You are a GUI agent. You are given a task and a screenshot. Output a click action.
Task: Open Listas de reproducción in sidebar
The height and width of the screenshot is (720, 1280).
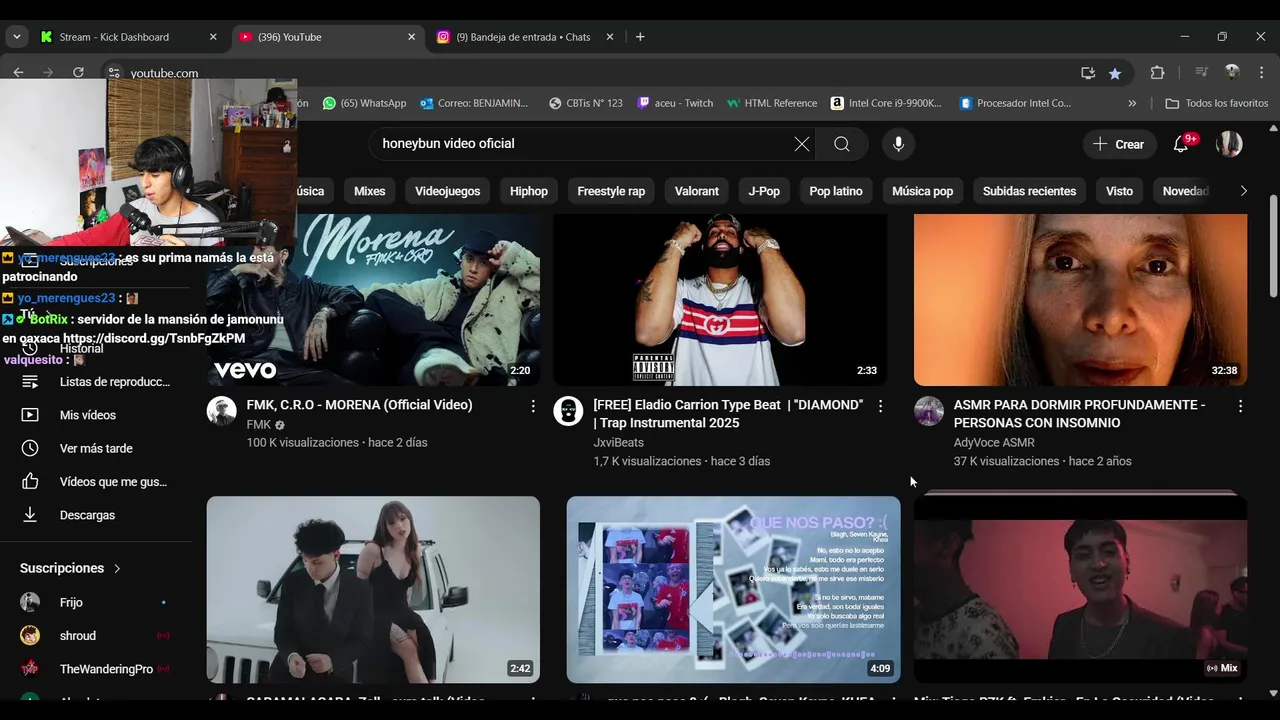[96, 382]
